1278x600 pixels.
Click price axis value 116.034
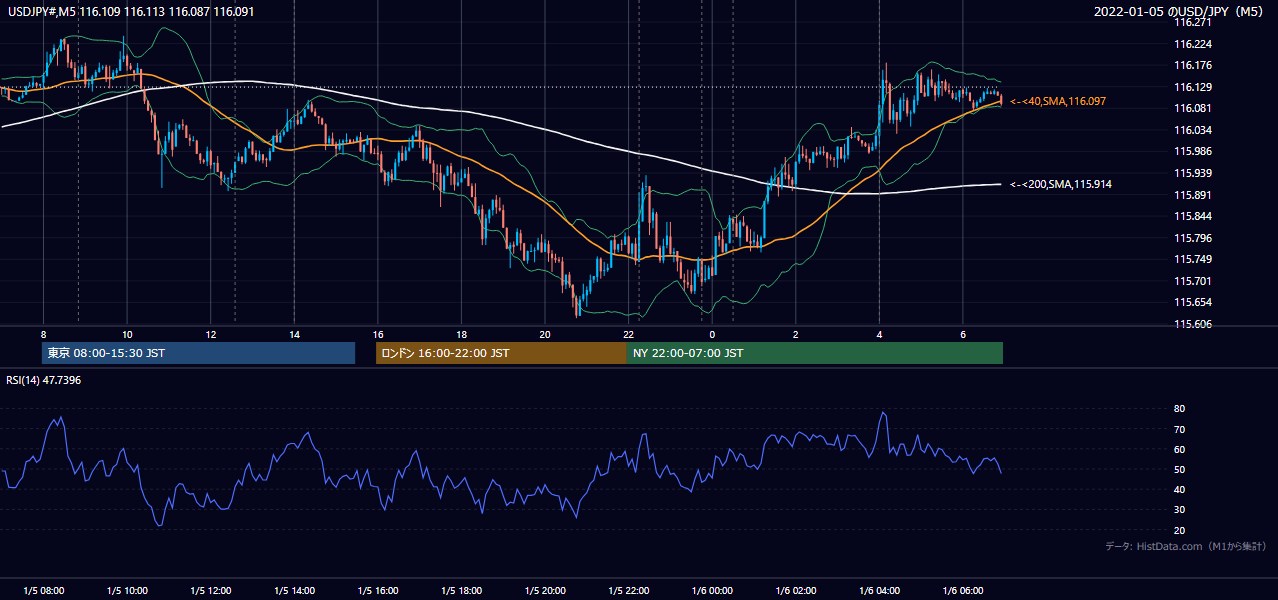click(x=1193, y=130)
